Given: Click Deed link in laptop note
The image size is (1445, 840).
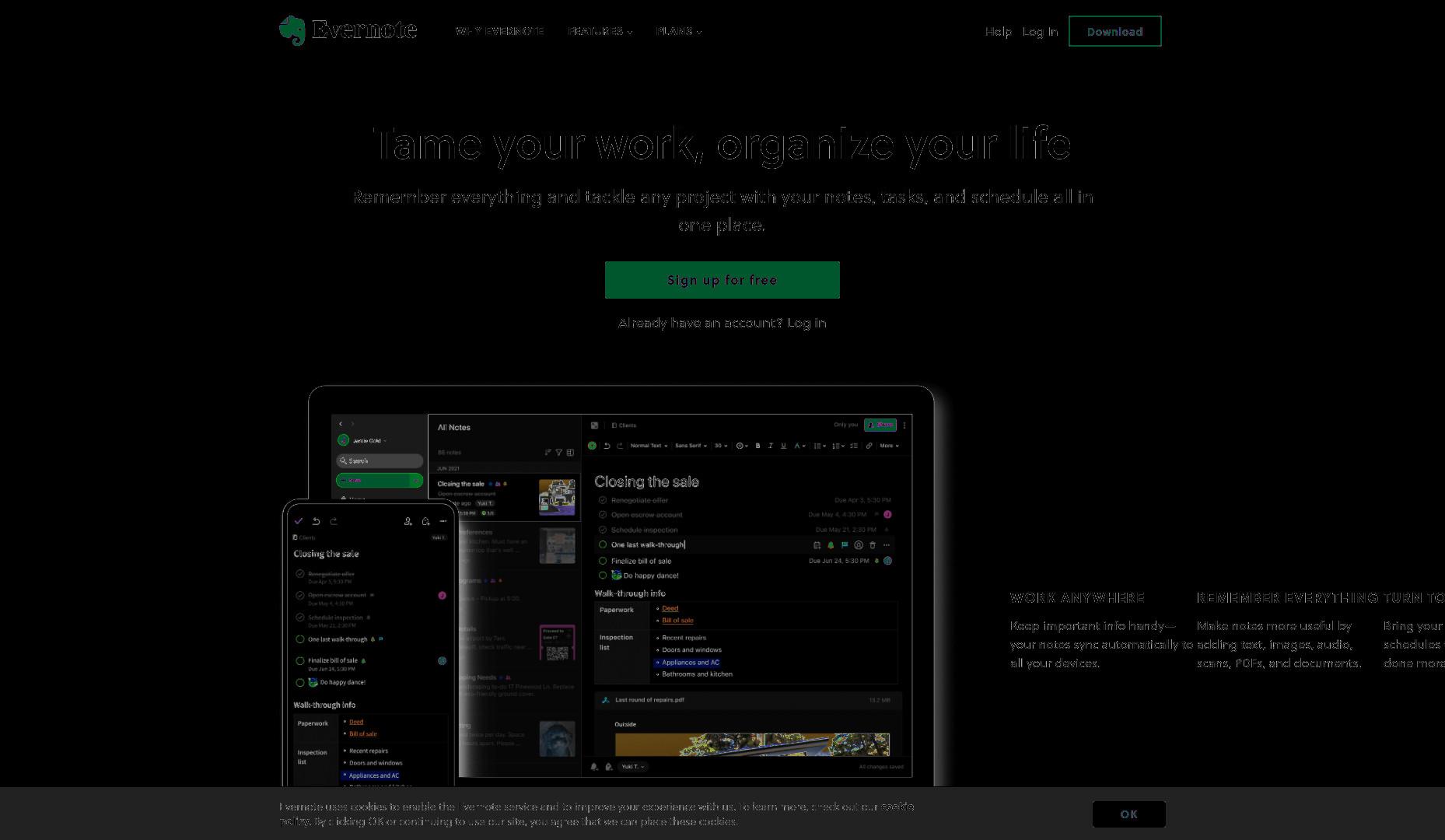Looking at the screenshot, I should point(670,608).
